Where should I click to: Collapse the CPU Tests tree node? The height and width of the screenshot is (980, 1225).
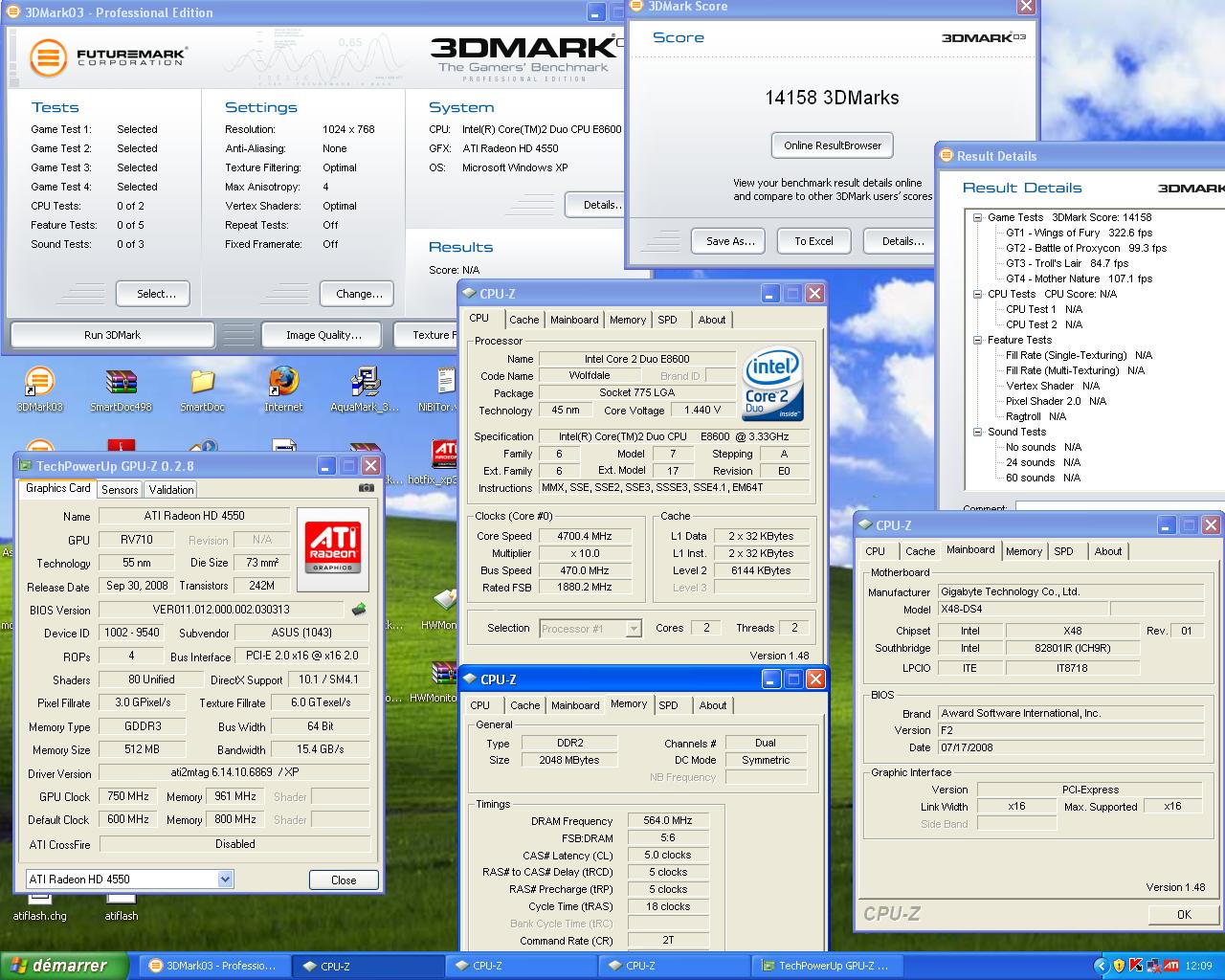coord(978,294)
